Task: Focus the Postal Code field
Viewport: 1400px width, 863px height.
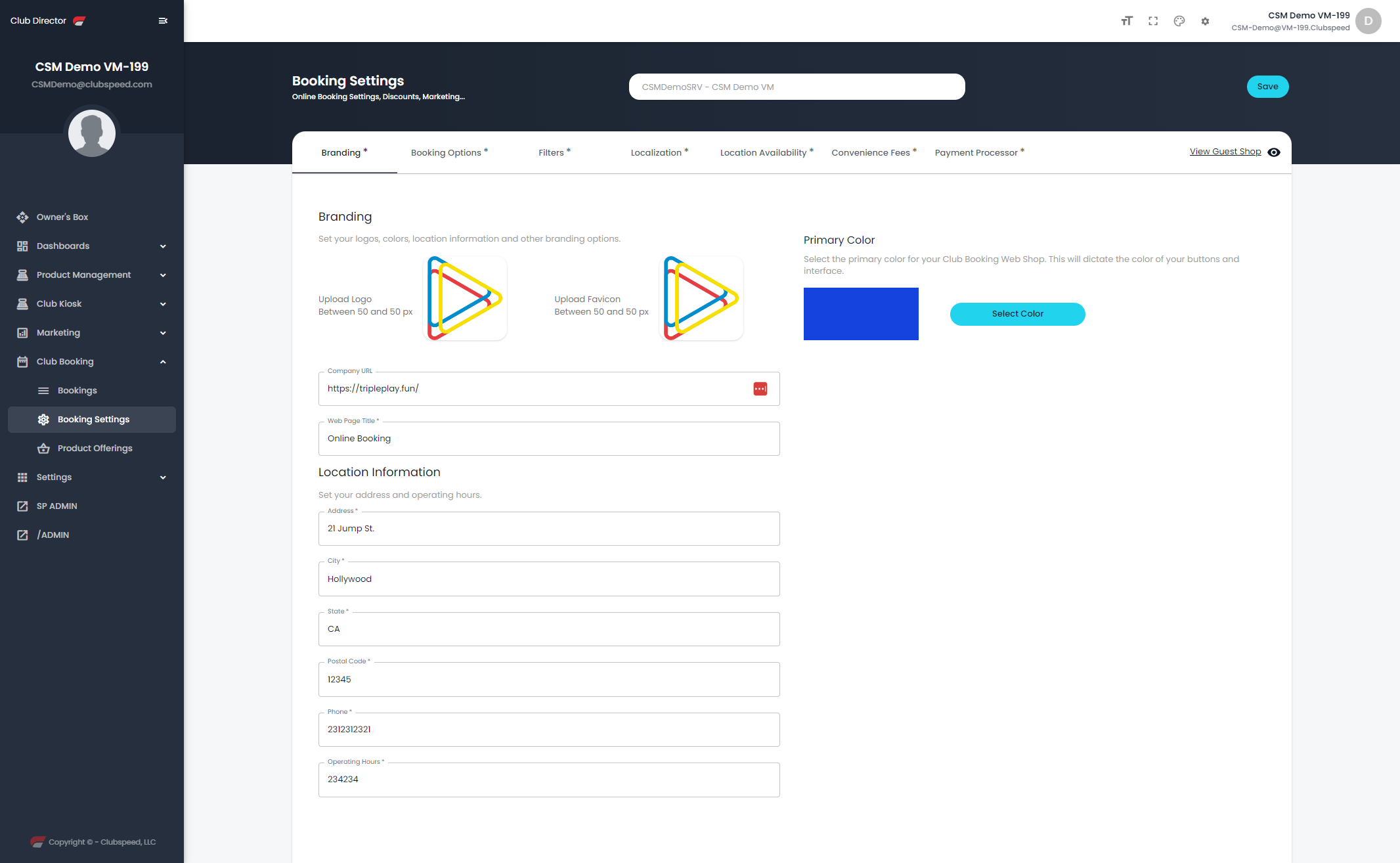Action: [x=549, y=680]
